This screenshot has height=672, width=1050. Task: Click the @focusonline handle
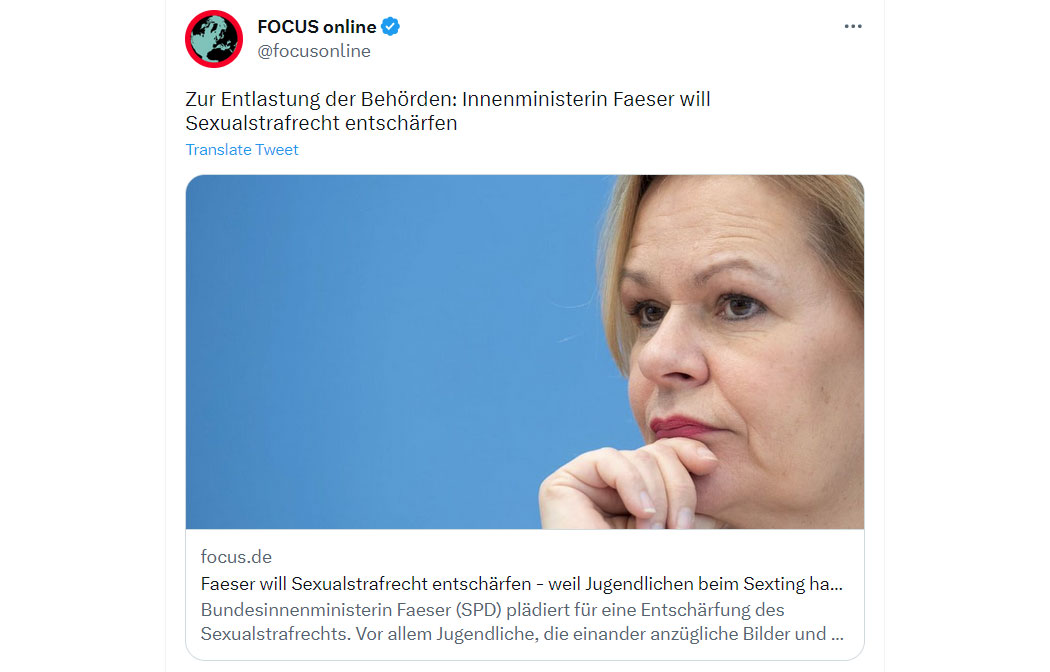pyautogui.click(x=314, y=51)
